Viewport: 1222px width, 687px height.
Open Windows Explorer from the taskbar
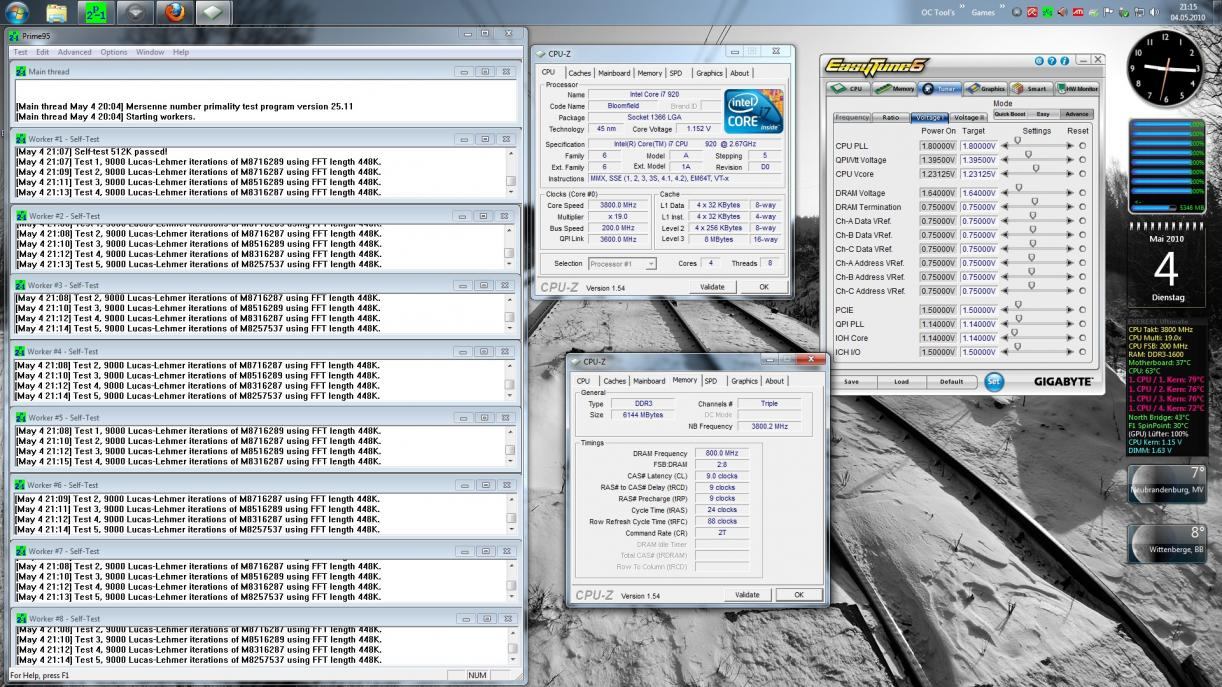[57, 12]
